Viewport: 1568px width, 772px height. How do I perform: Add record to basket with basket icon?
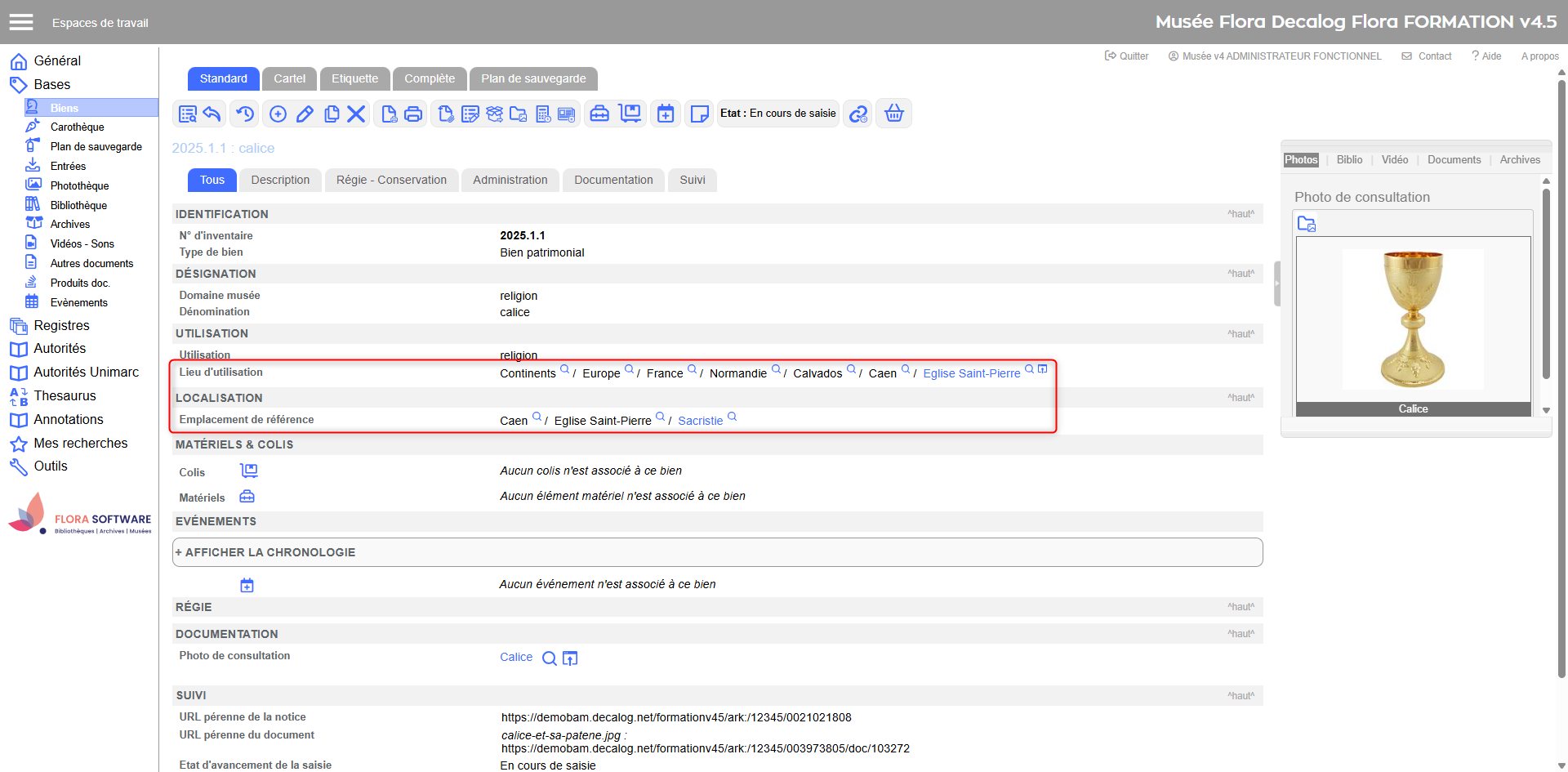(894, 114)
